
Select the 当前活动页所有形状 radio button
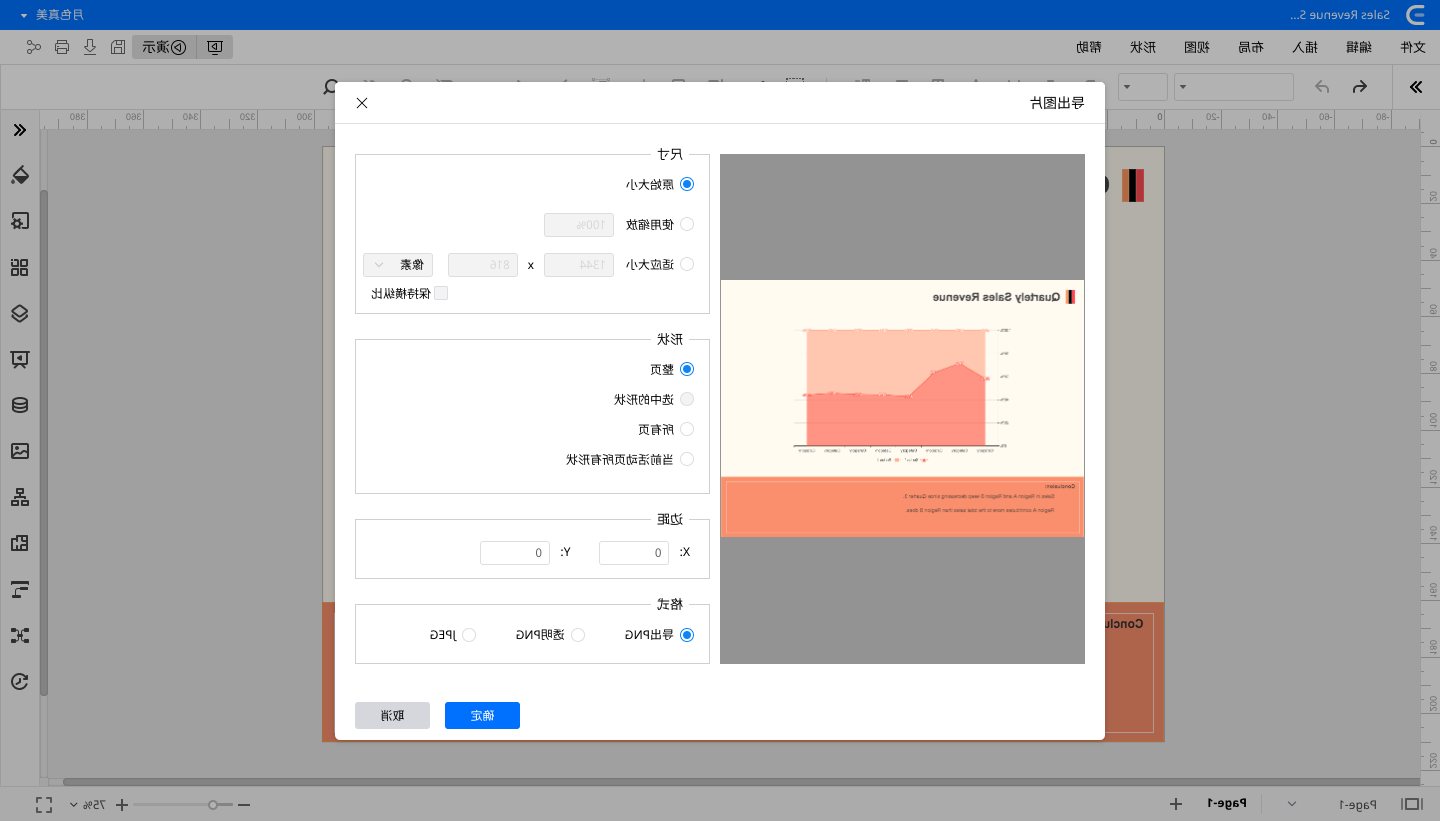687,459
